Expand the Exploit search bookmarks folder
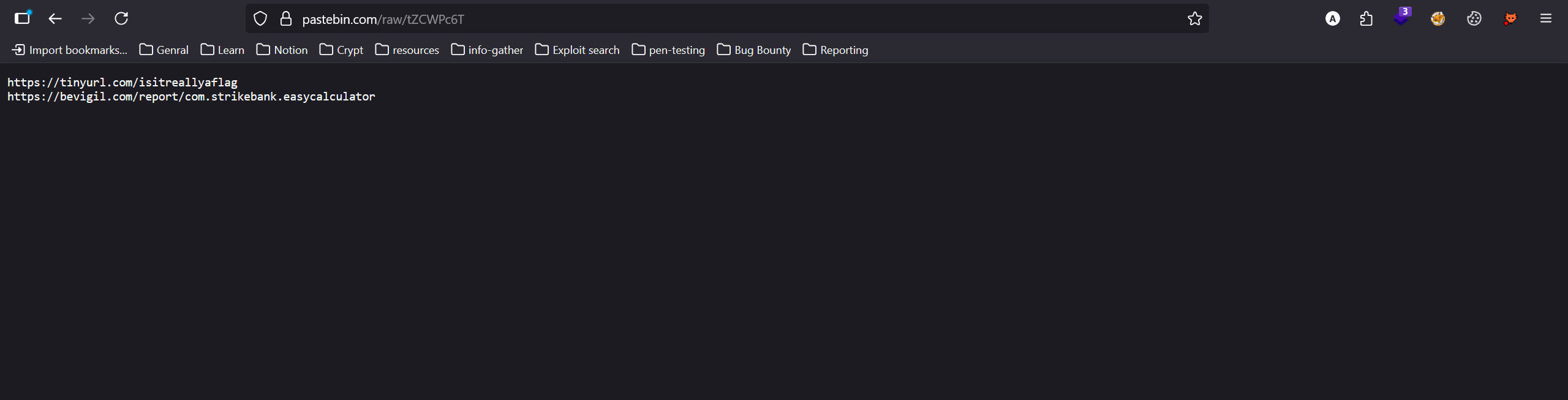 [577, 50]
